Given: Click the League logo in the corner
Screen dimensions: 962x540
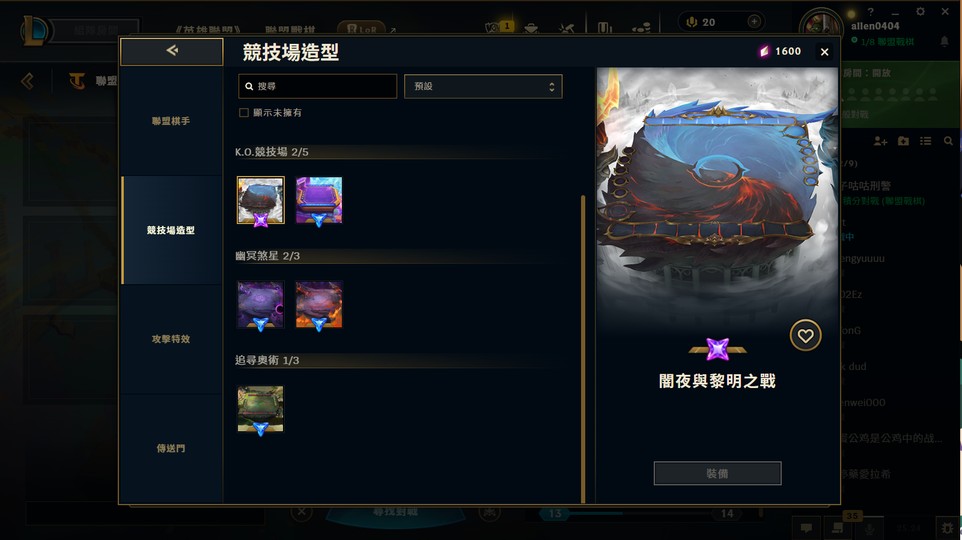Looking at the screenshot, I should pos(34,31).
